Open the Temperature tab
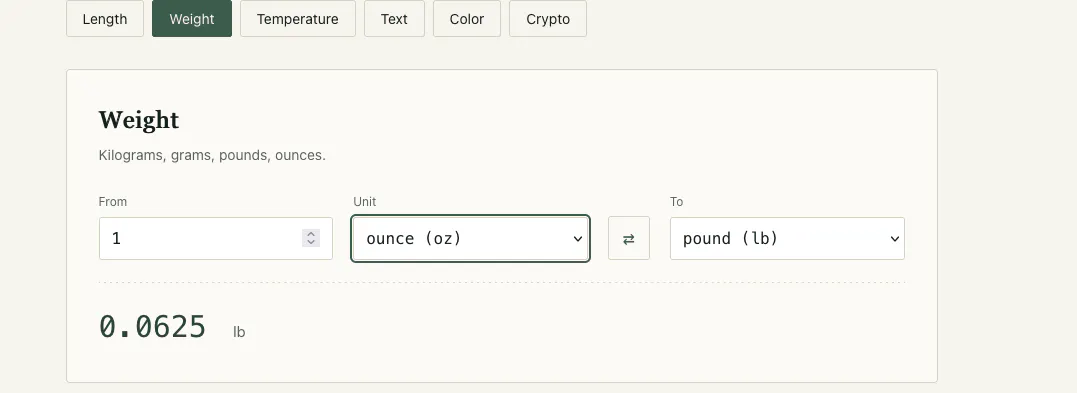Viewport: 1077px width, 393px height. 297,19
